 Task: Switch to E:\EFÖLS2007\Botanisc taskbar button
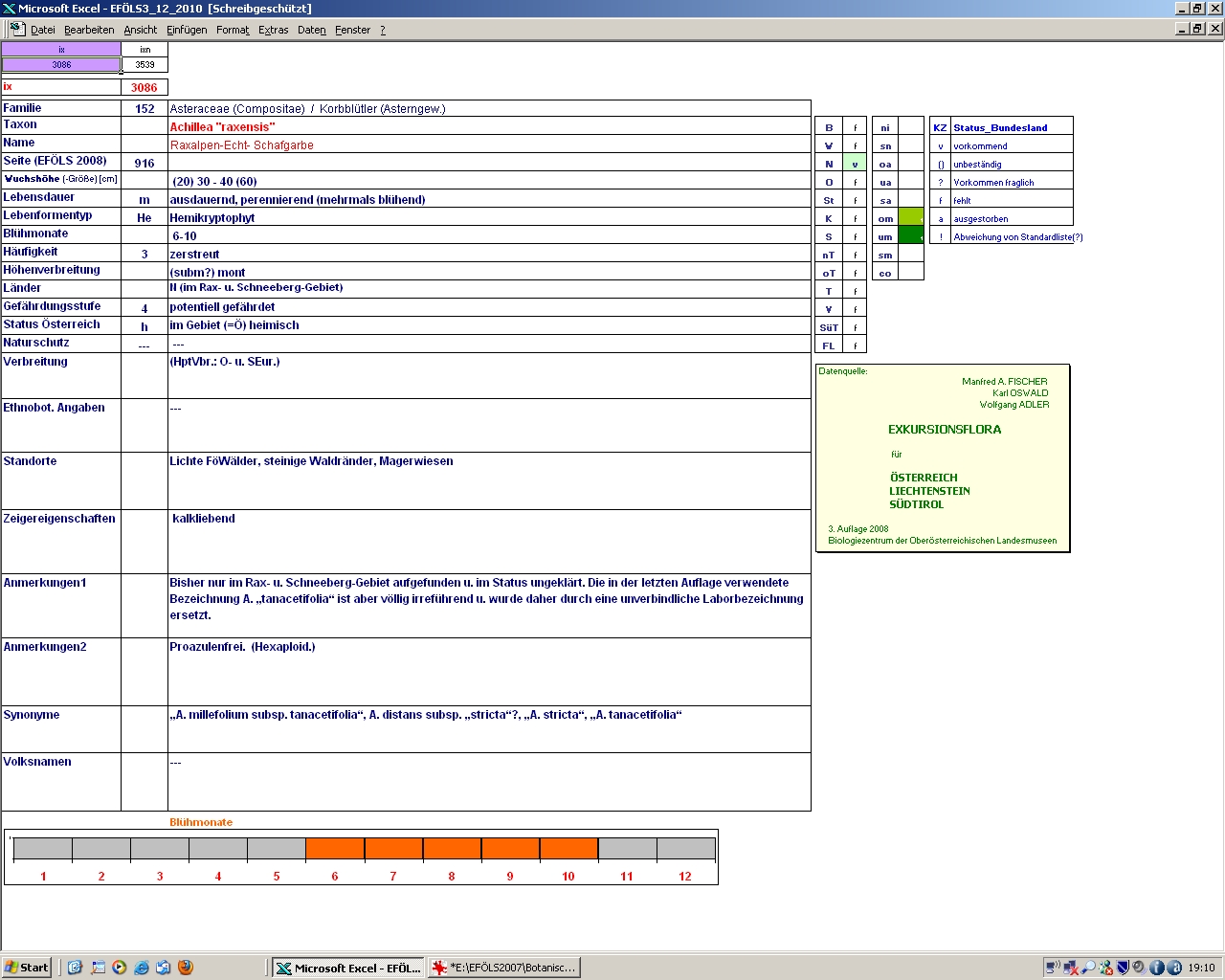click(504, 968)
